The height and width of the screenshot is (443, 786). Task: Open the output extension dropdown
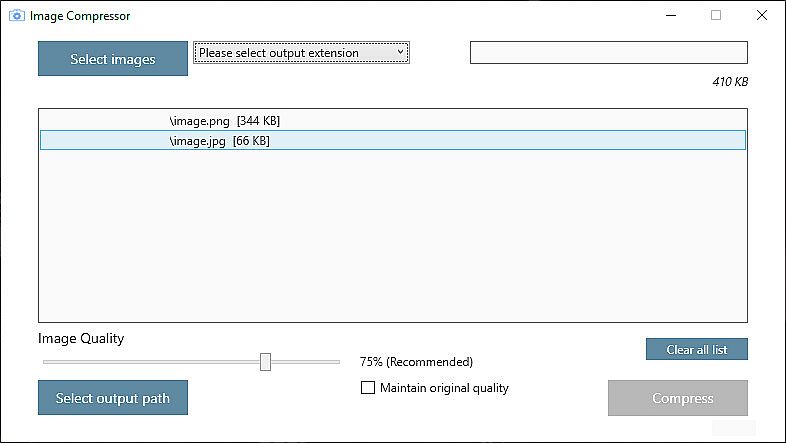301,53
